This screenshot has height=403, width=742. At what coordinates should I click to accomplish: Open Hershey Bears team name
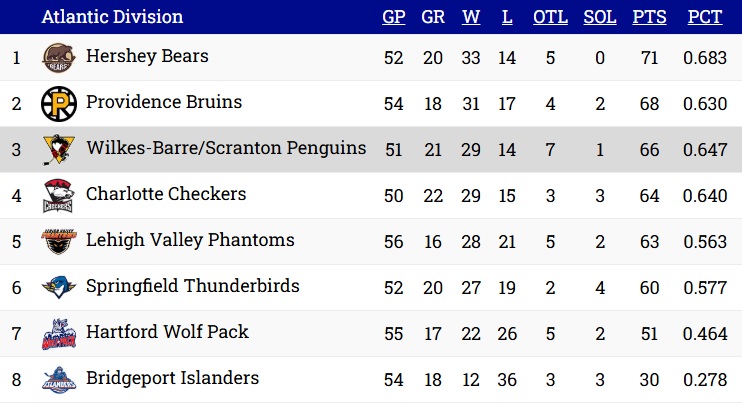[147, 56]
